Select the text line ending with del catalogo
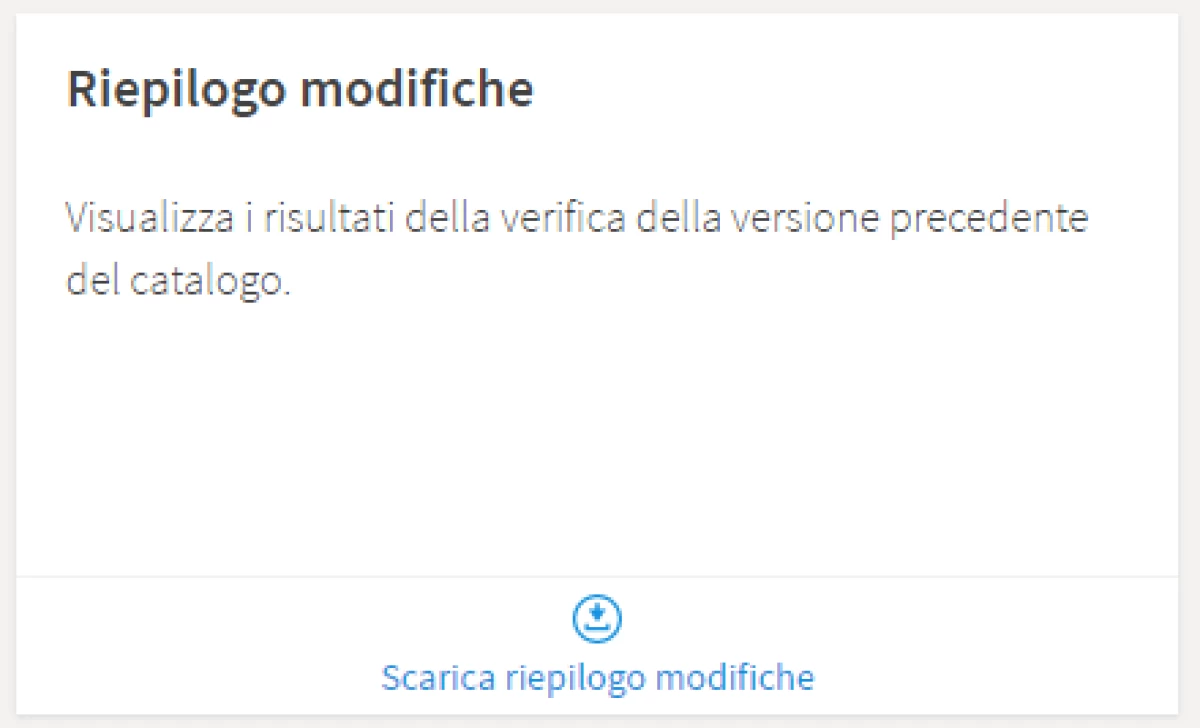The width and height of the screenshot is (1200, 728). pos(178,281)
